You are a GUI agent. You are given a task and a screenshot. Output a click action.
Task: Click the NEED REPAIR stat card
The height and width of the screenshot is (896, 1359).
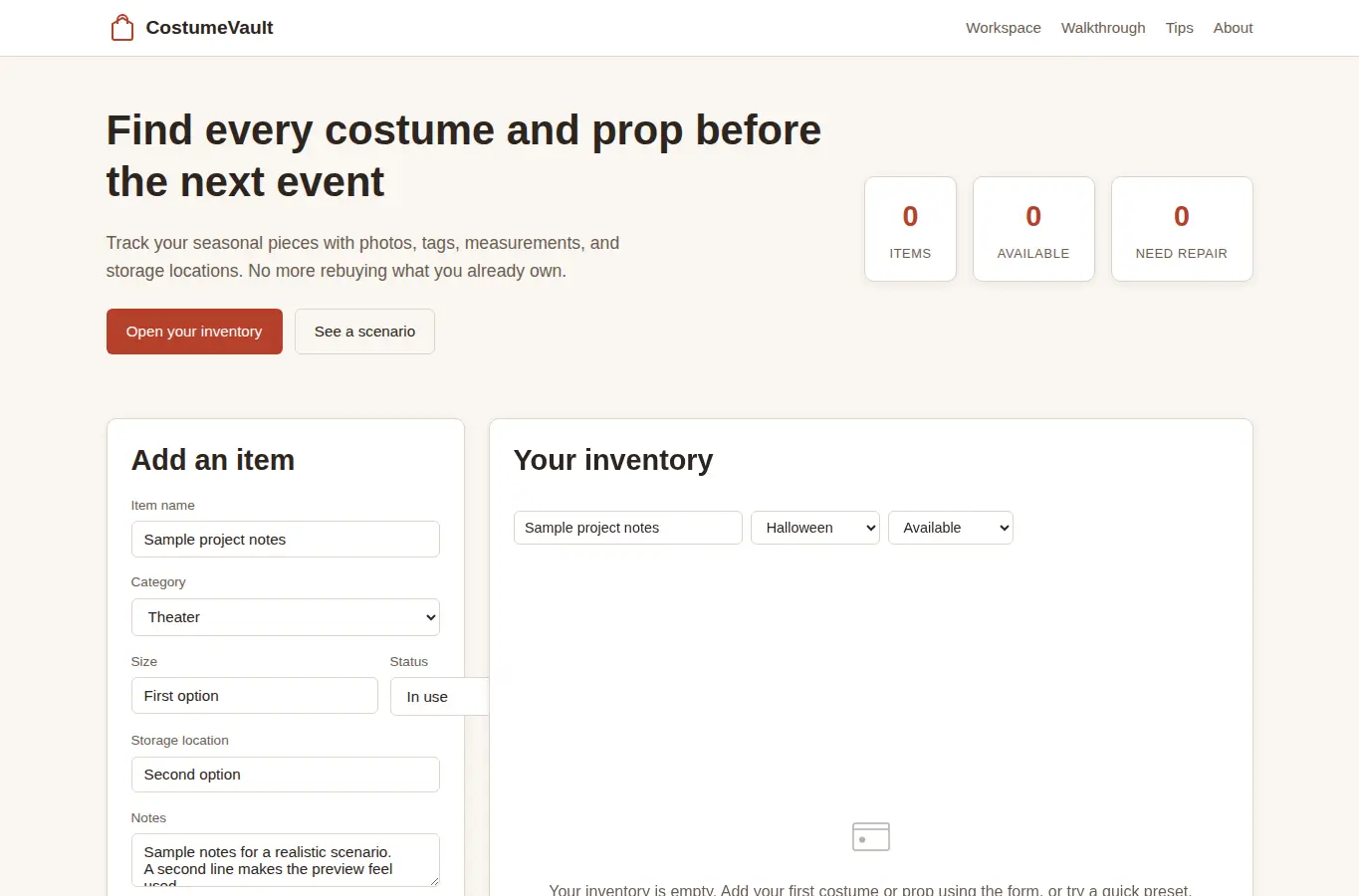coord(1182,229)
